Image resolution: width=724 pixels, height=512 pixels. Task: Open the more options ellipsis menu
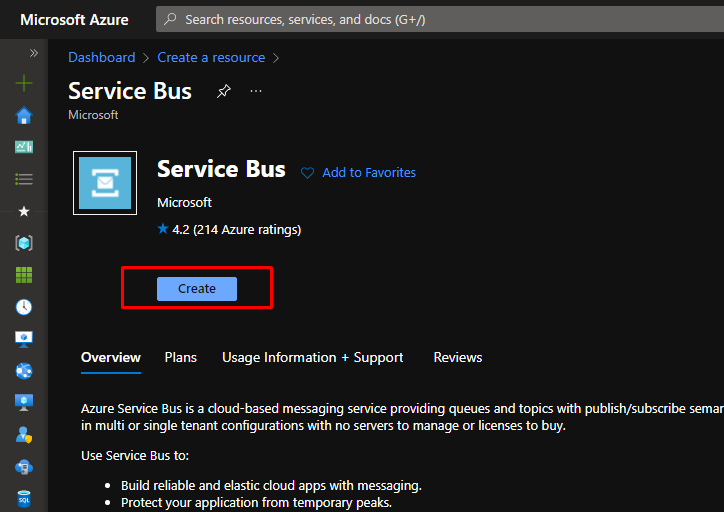[256, 91]
